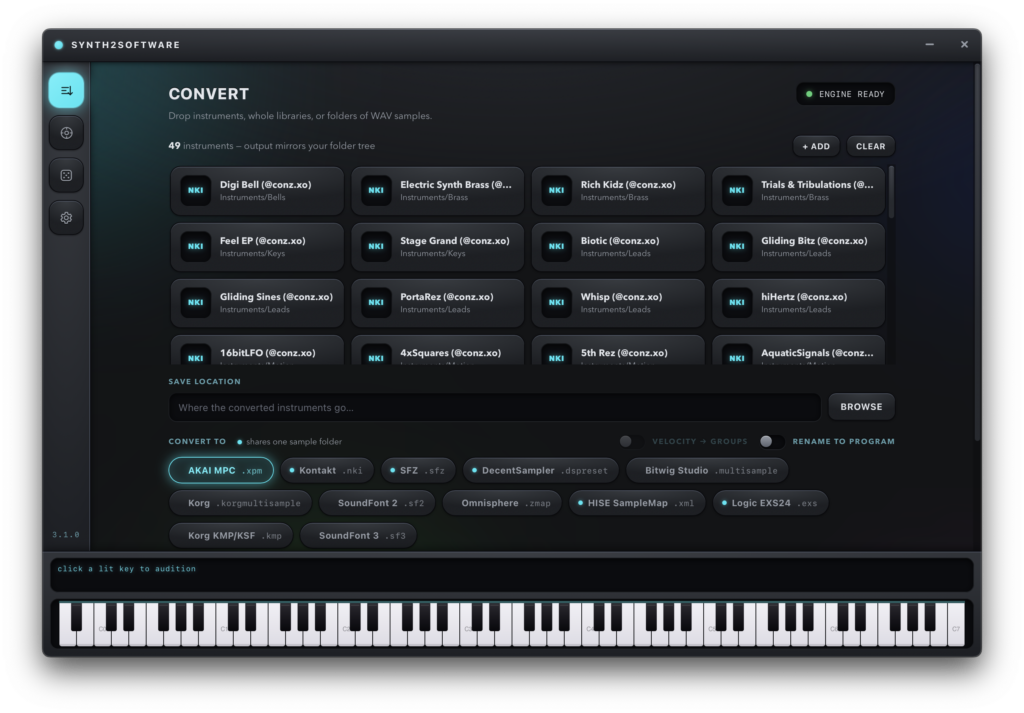Screen dimensions: 1024x713
Task: Click NKI icon of Feel EP card
Action: tap(195, 247)
